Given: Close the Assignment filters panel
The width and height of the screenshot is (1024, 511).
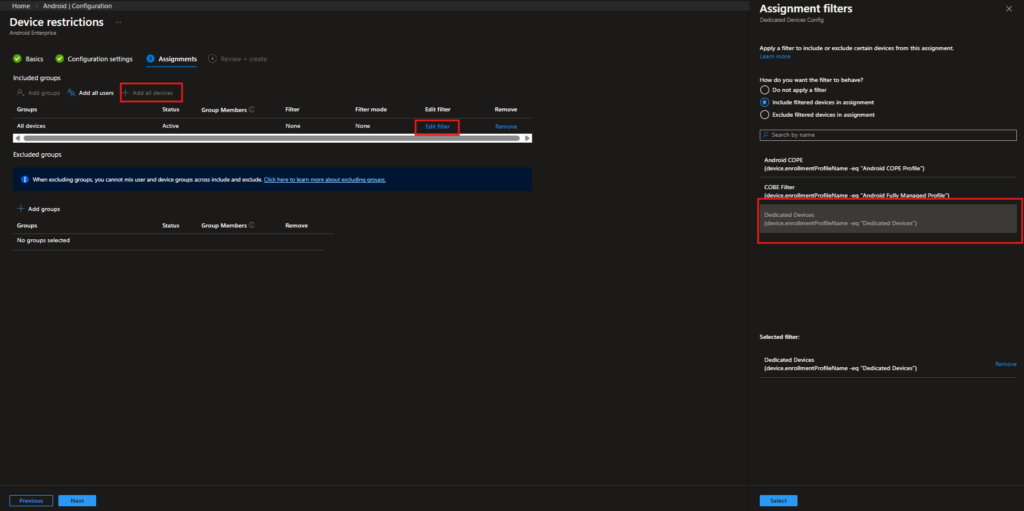Looking at the screenshot, I should pyautogui.click(x=1008, y=8).
